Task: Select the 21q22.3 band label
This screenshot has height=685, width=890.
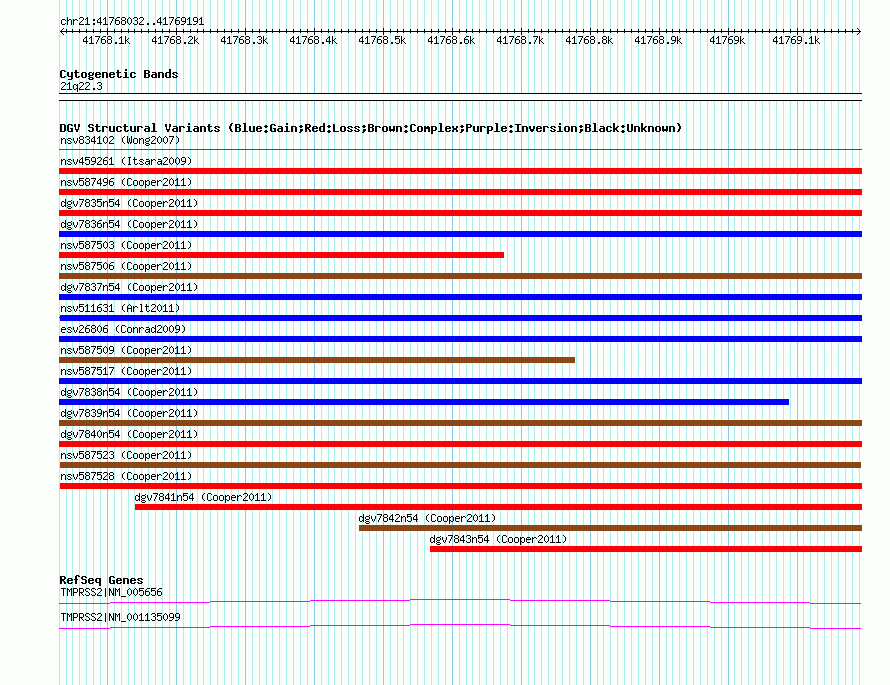Action: coord(81,86)
